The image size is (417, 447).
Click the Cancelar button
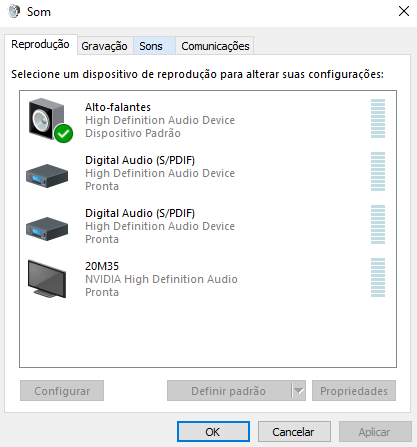coord(294,432)
